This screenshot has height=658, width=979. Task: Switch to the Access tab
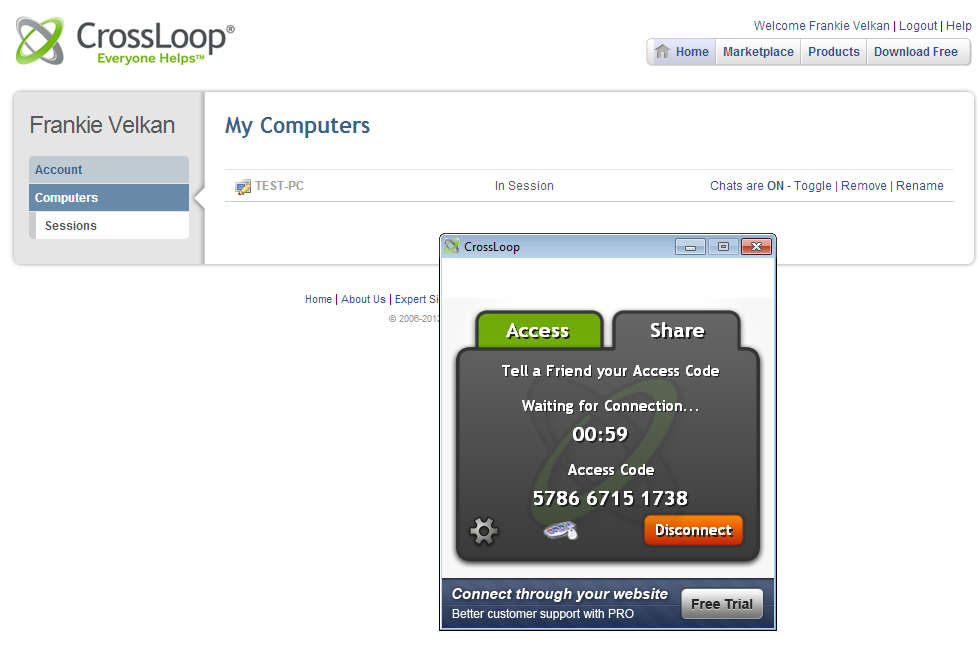539,330
